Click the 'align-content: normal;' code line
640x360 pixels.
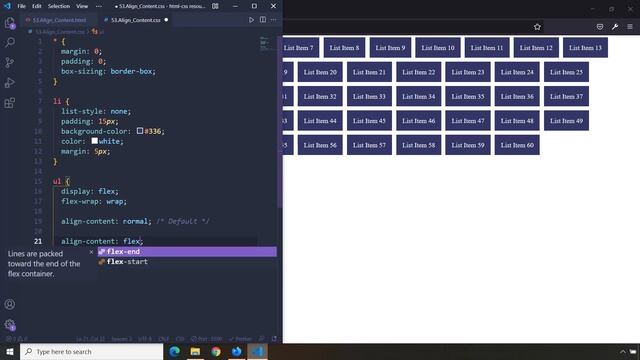click(x=107, y=221)
